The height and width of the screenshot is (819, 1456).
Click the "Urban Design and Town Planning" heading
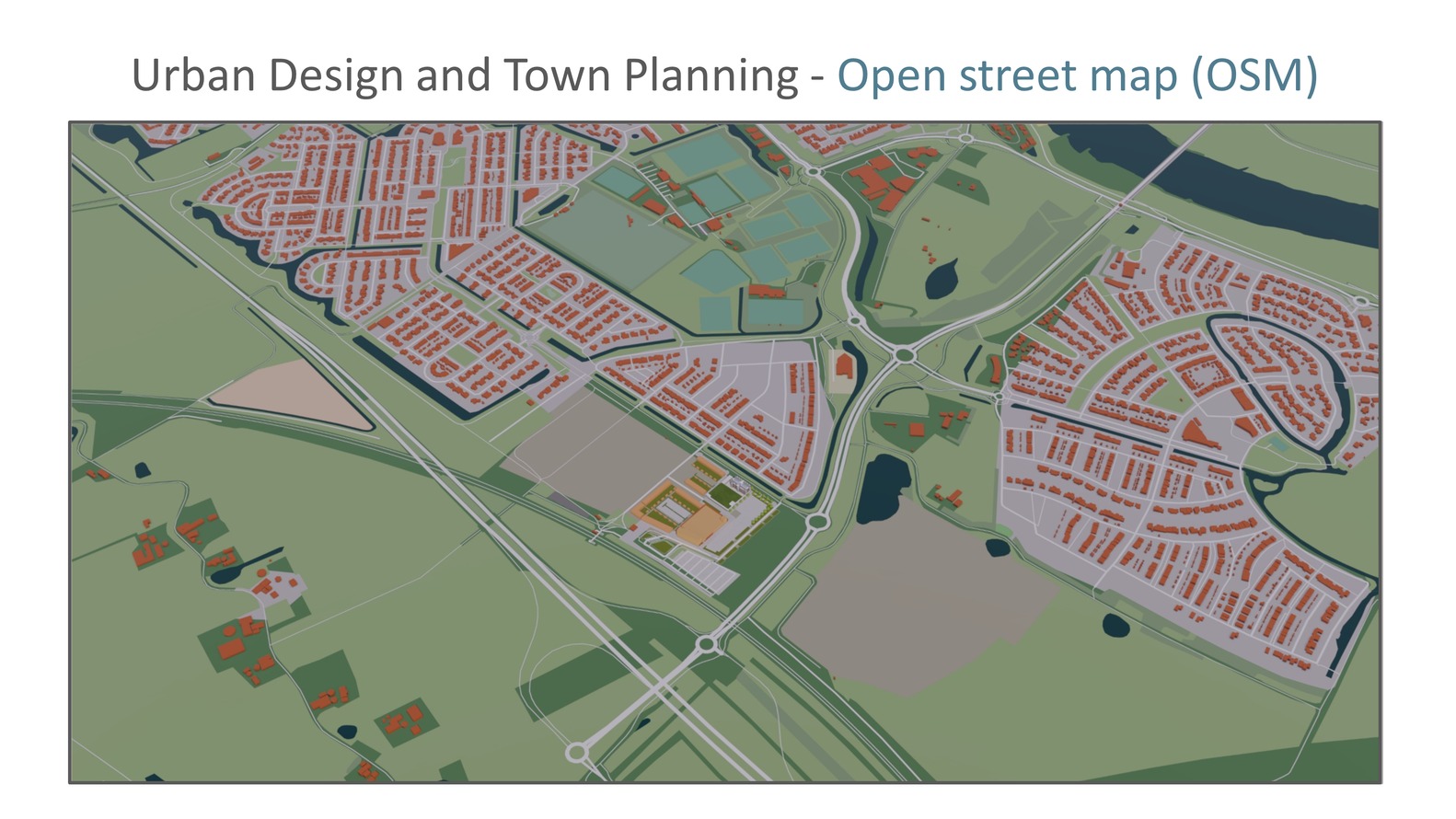[x=465, y=75]
